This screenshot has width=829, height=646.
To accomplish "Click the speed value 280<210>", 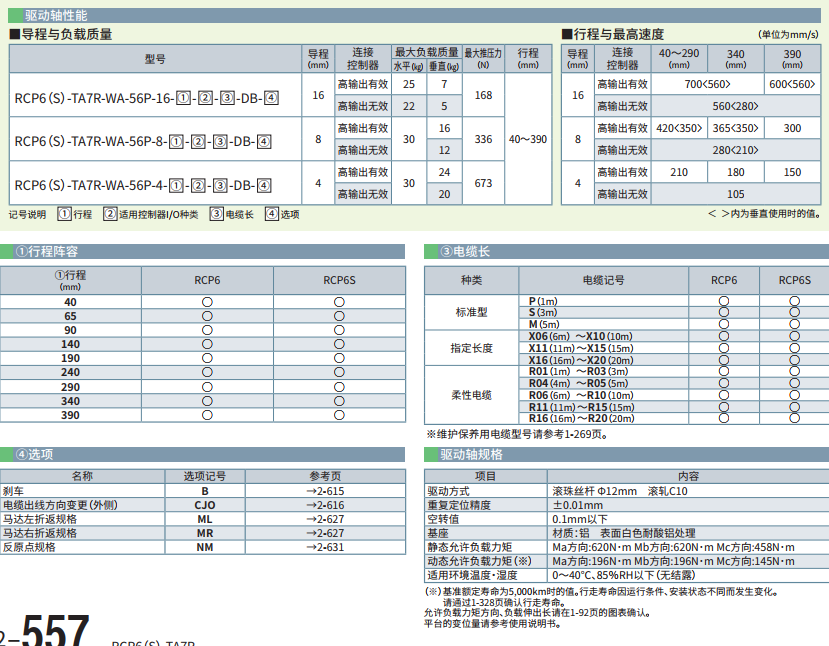I will pos(735,150).
